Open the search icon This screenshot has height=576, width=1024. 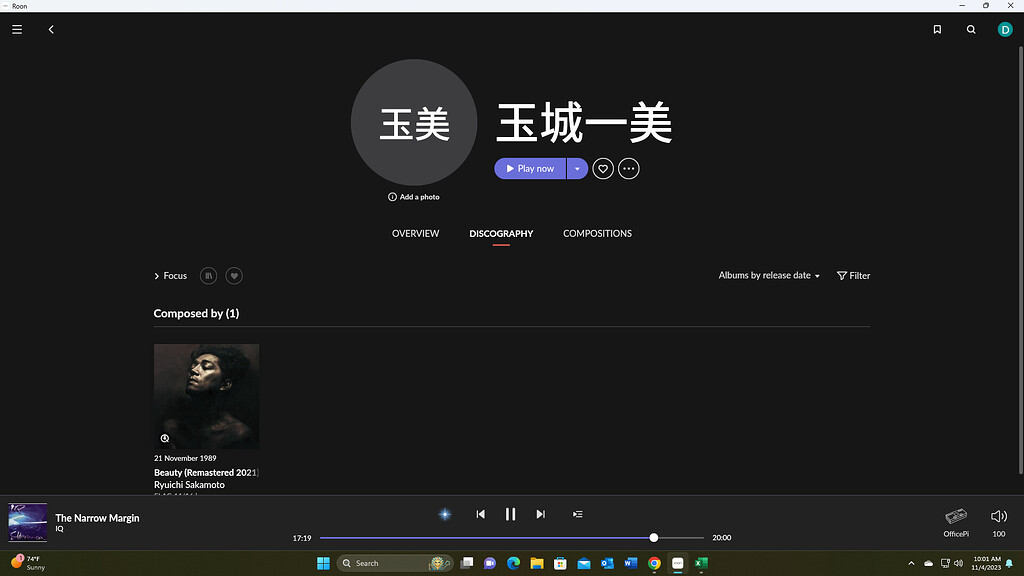[x=971, y=29]
